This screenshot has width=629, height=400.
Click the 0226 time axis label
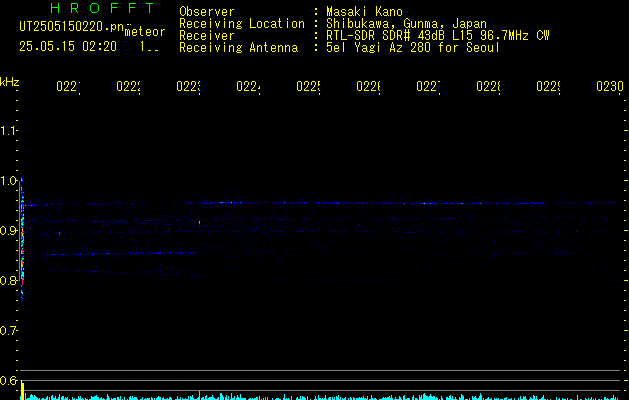[x=368, y=86]
